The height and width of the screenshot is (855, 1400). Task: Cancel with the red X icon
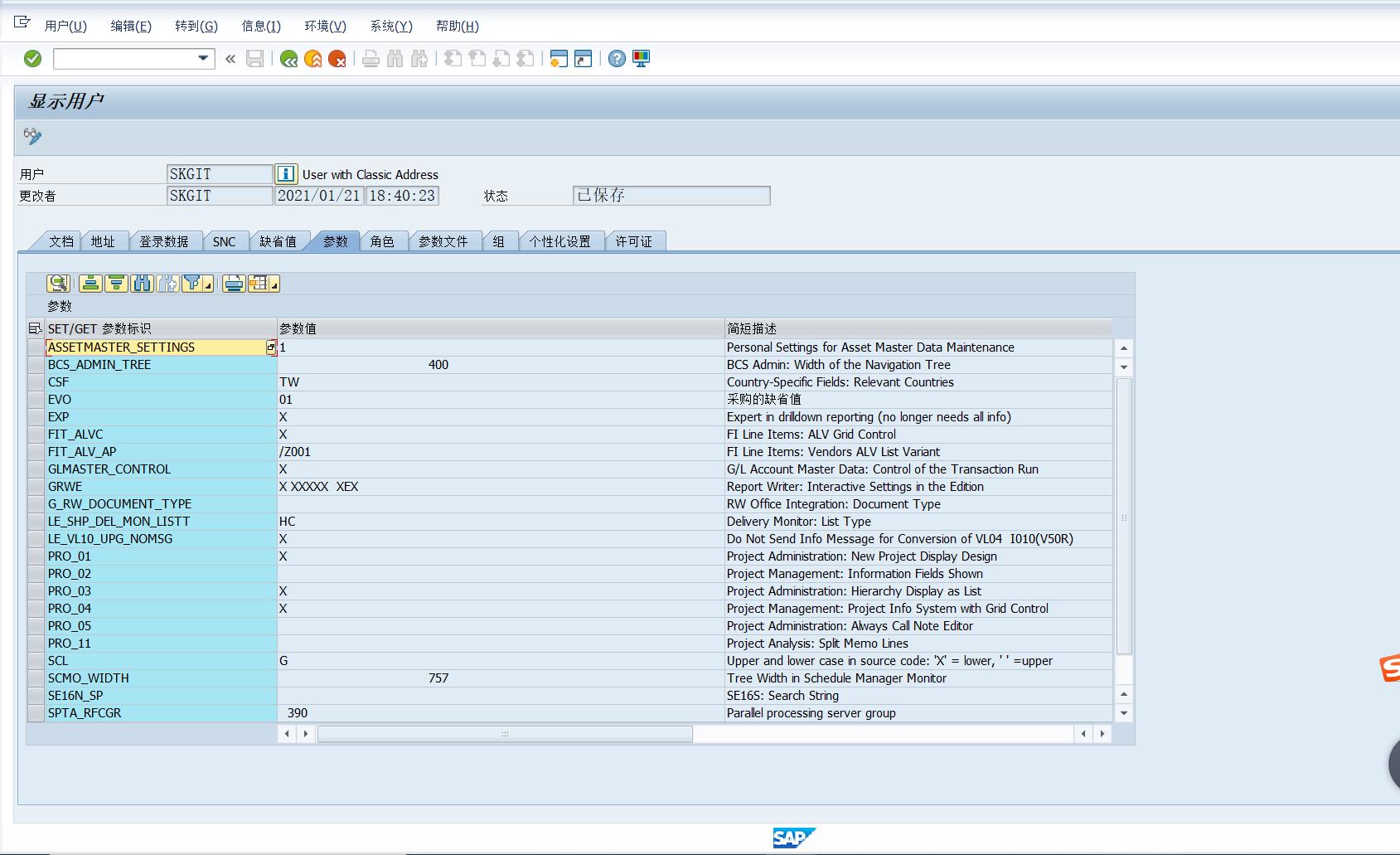coord(337,58)
